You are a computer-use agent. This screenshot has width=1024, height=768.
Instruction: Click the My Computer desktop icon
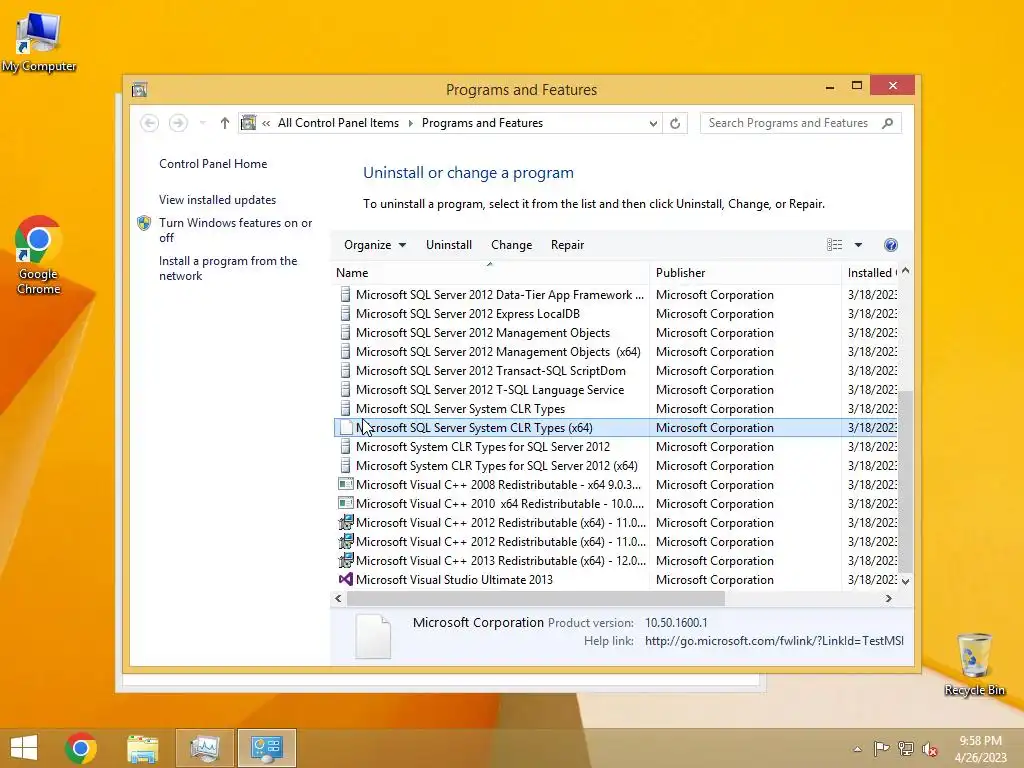point(39,42)
